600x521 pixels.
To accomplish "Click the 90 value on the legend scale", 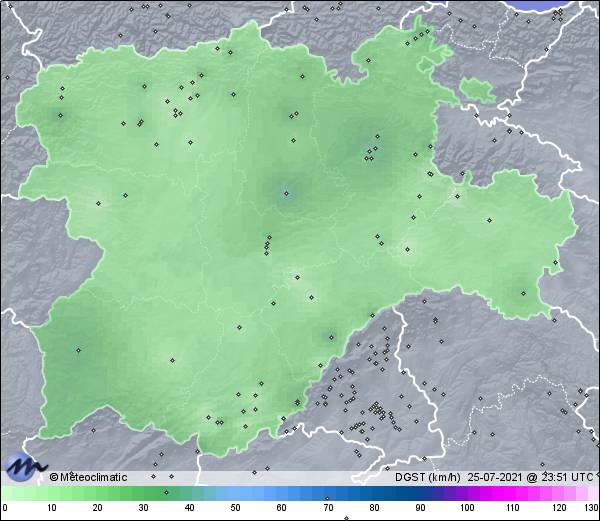I will 420,508.
